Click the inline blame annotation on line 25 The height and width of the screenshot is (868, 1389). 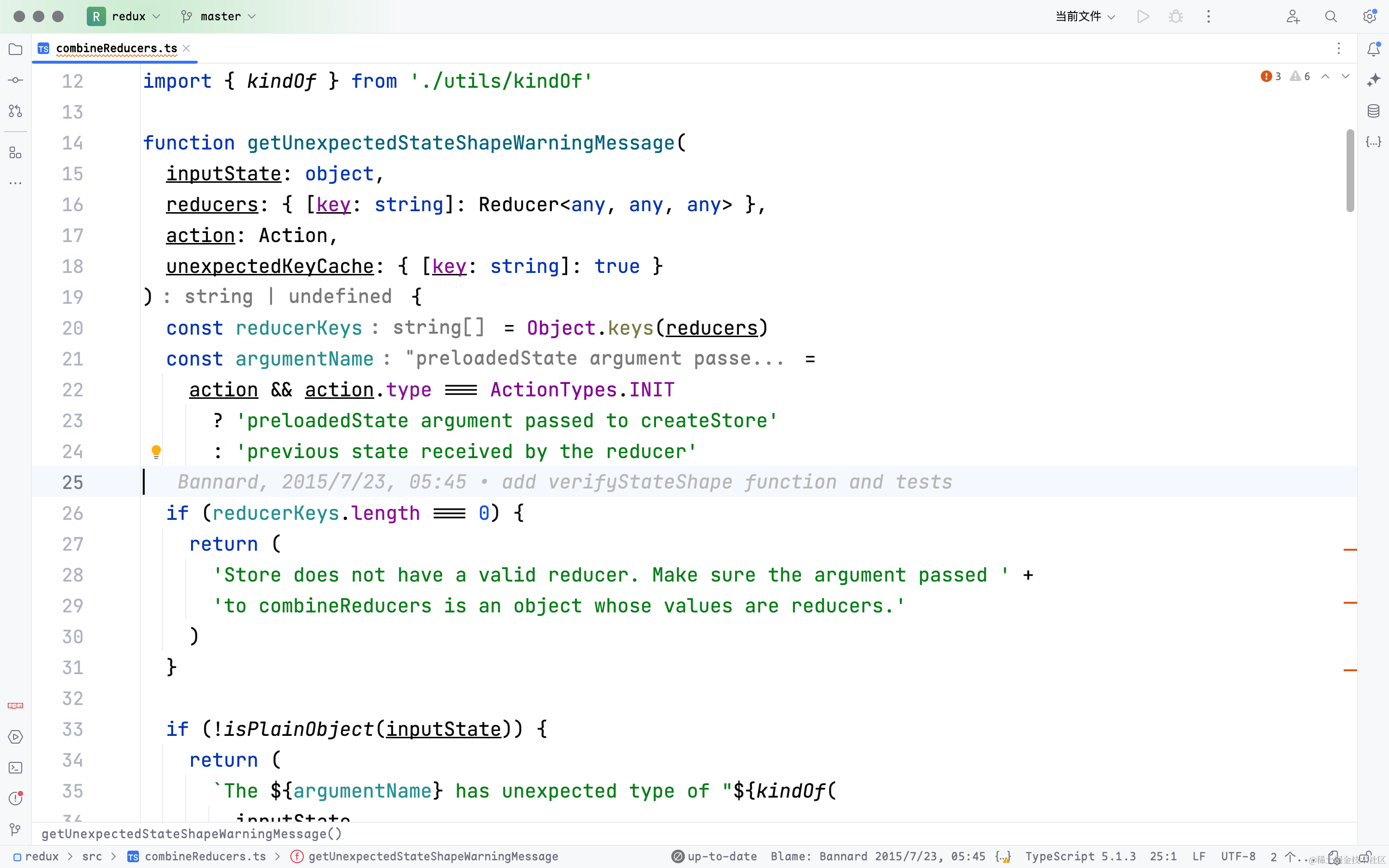tap(565, 482)
